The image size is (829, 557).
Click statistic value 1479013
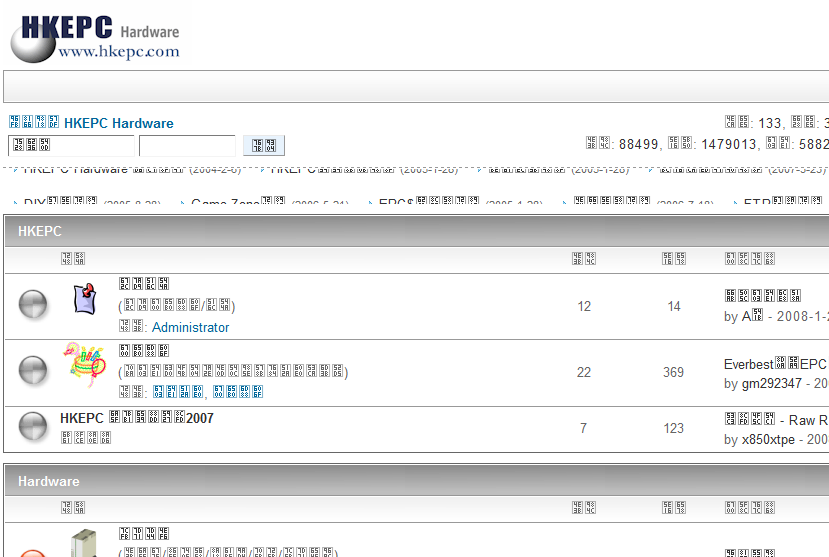[x=729, y=144]
